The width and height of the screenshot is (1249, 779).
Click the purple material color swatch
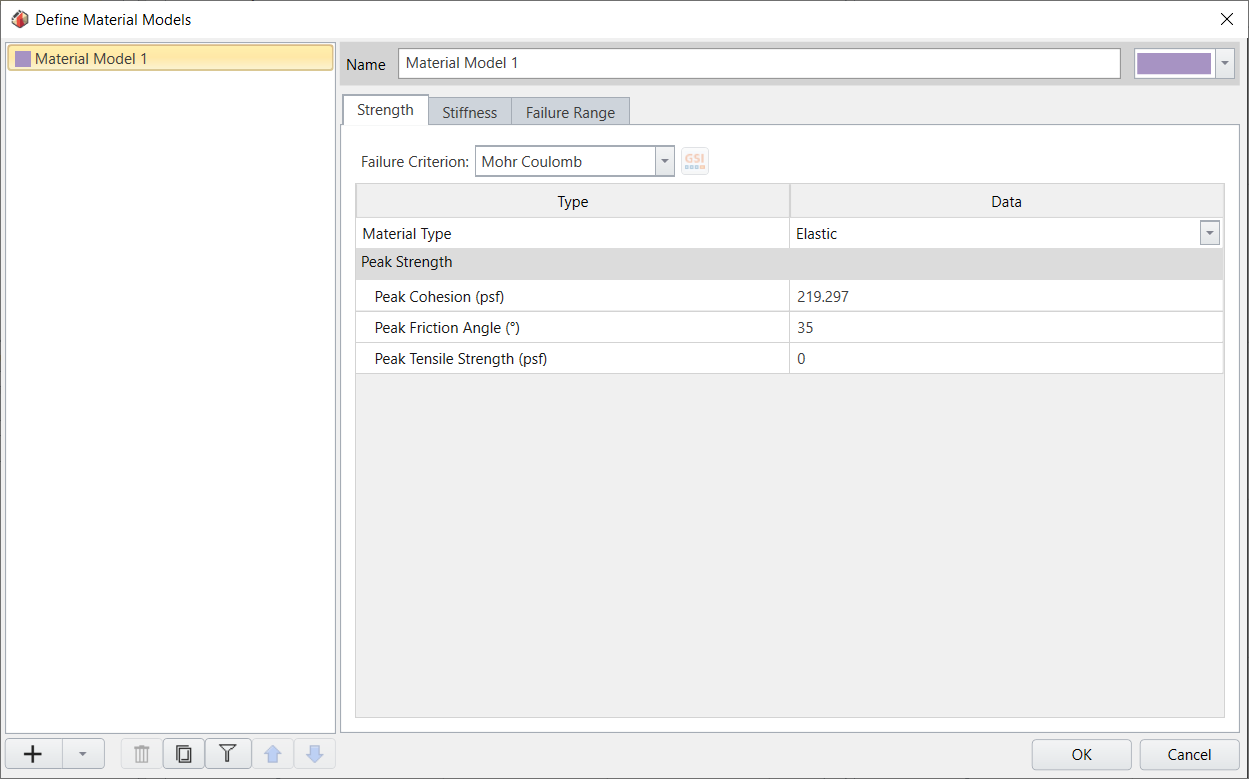point(1176,62)
